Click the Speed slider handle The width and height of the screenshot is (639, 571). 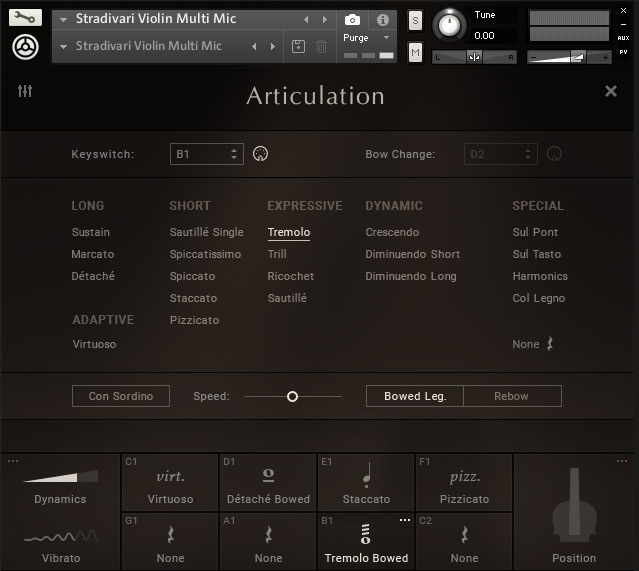tap(292, 396)
